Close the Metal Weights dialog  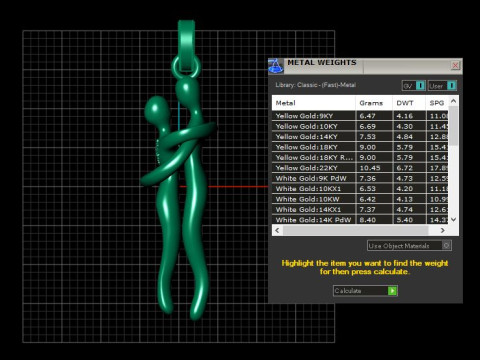coord(455,65)
